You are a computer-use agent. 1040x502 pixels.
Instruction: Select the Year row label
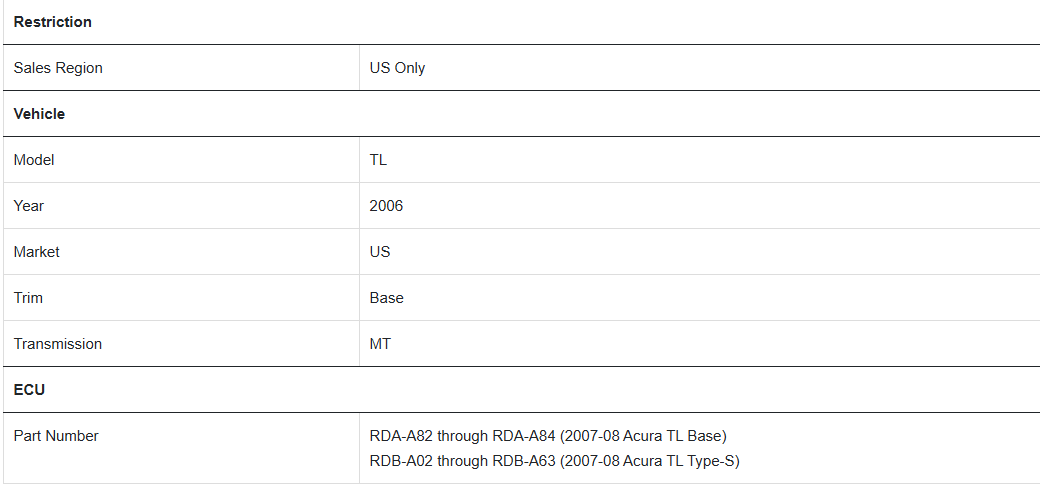29,206
